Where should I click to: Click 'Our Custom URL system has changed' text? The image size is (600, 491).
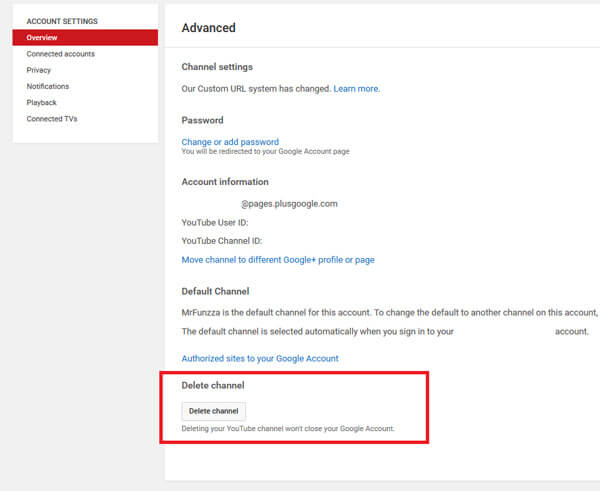click(x=256, y=89)
